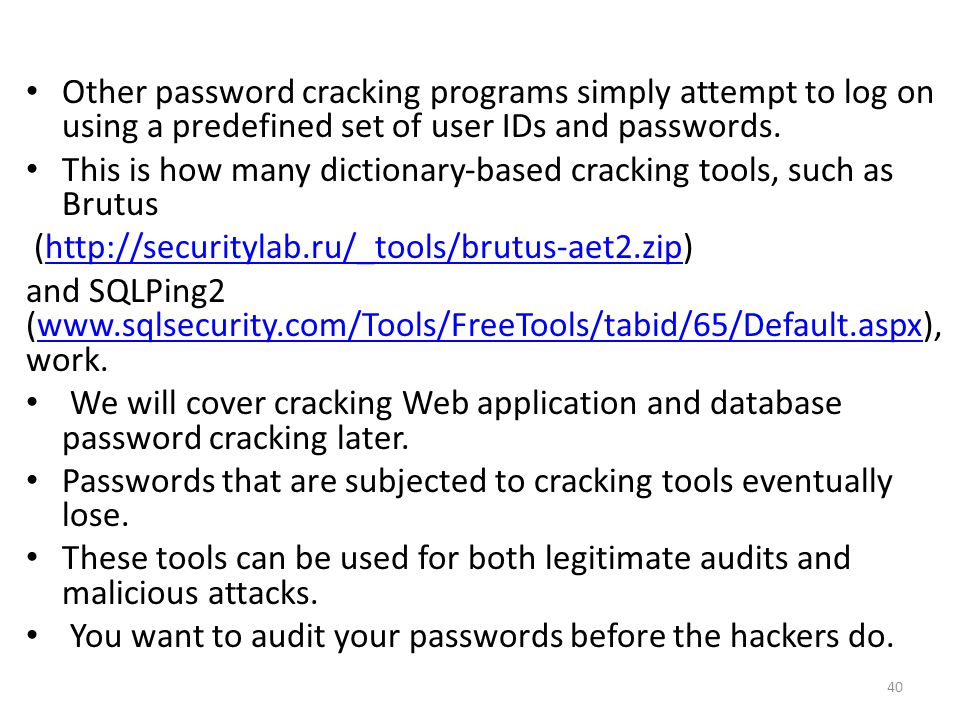The height and width of the screenshot is (720, 960).
Task: Click the bullet before 'You want to audit'
Action: pos(32,636)
